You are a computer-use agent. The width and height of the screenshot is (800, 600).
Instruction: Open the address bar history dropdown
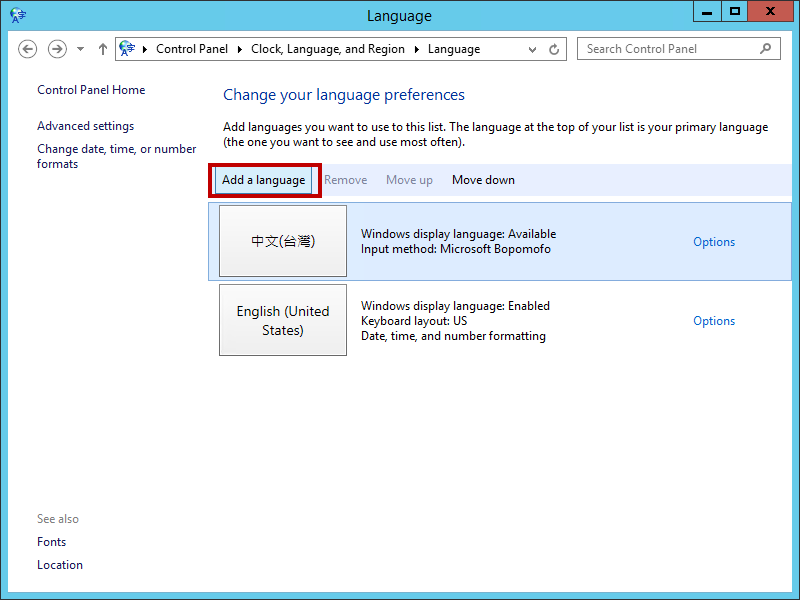click(x=532, y=49)
